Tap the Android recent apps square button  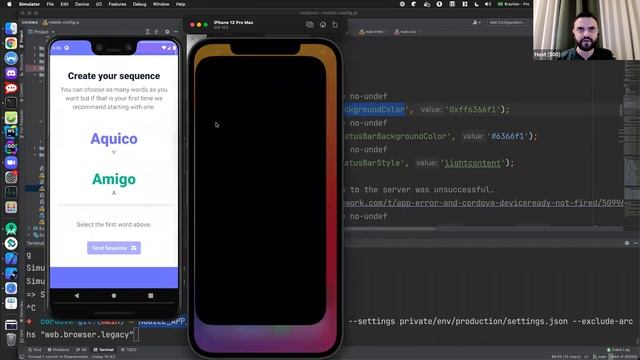[151, 296]
